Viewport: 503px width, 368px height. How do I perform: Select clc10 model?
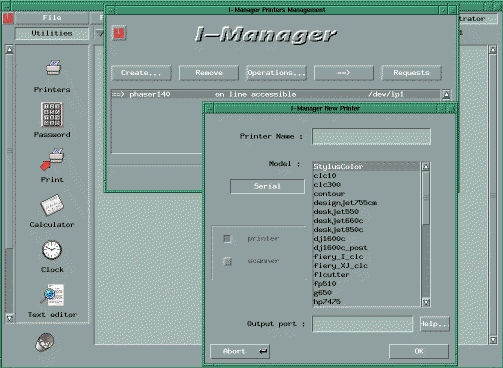coord(366,175)
